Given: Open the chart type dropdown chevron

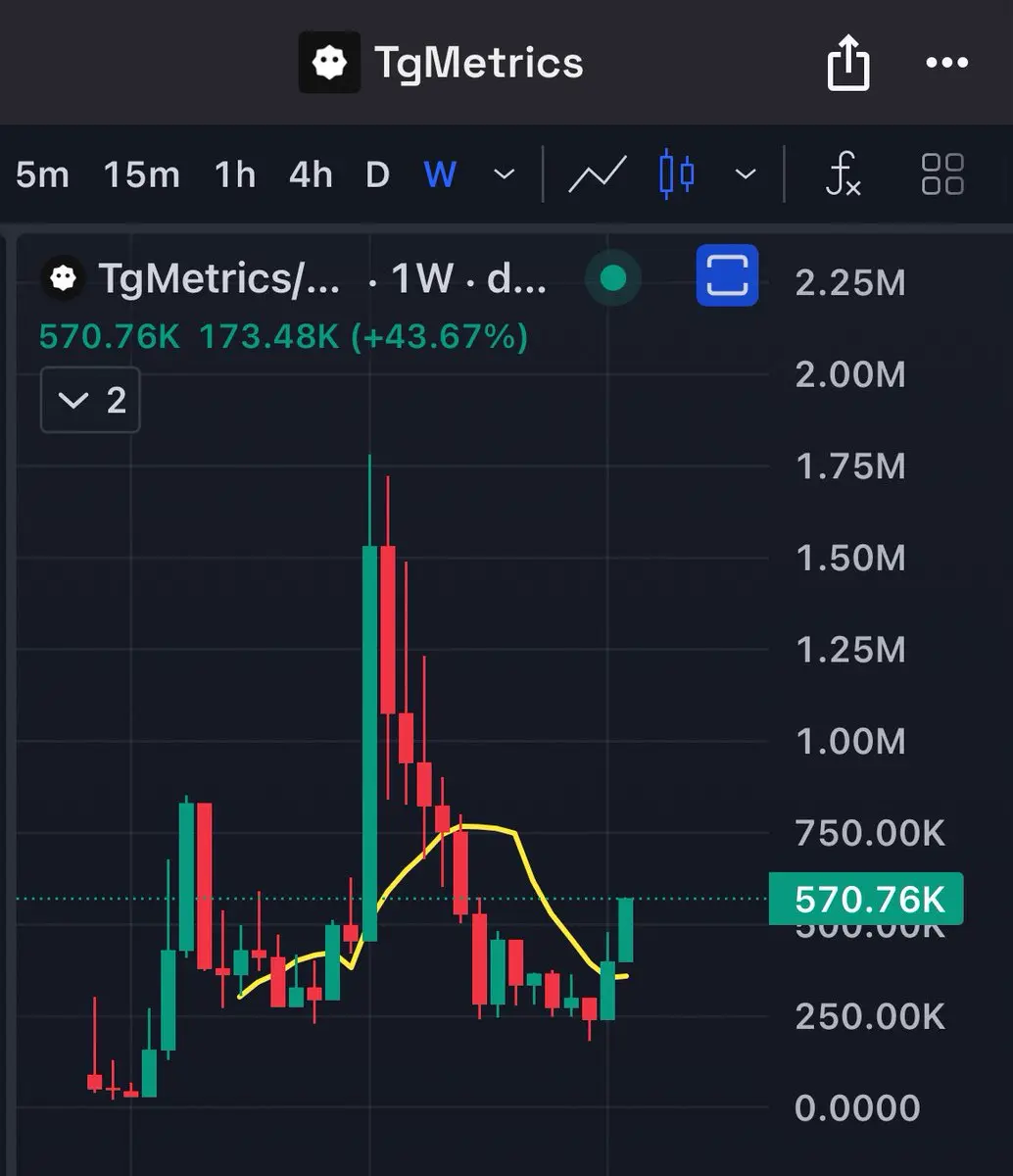Looking at the screenshot, I should tap(746, 174).
